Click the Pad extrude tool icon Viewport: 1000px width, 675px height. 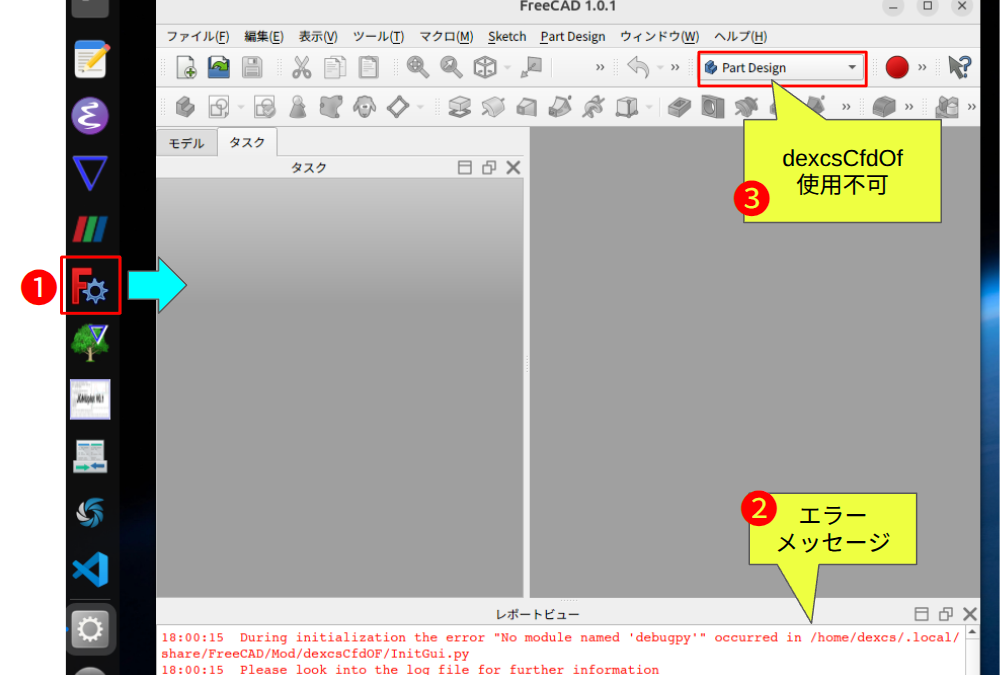tap(459, 106)
